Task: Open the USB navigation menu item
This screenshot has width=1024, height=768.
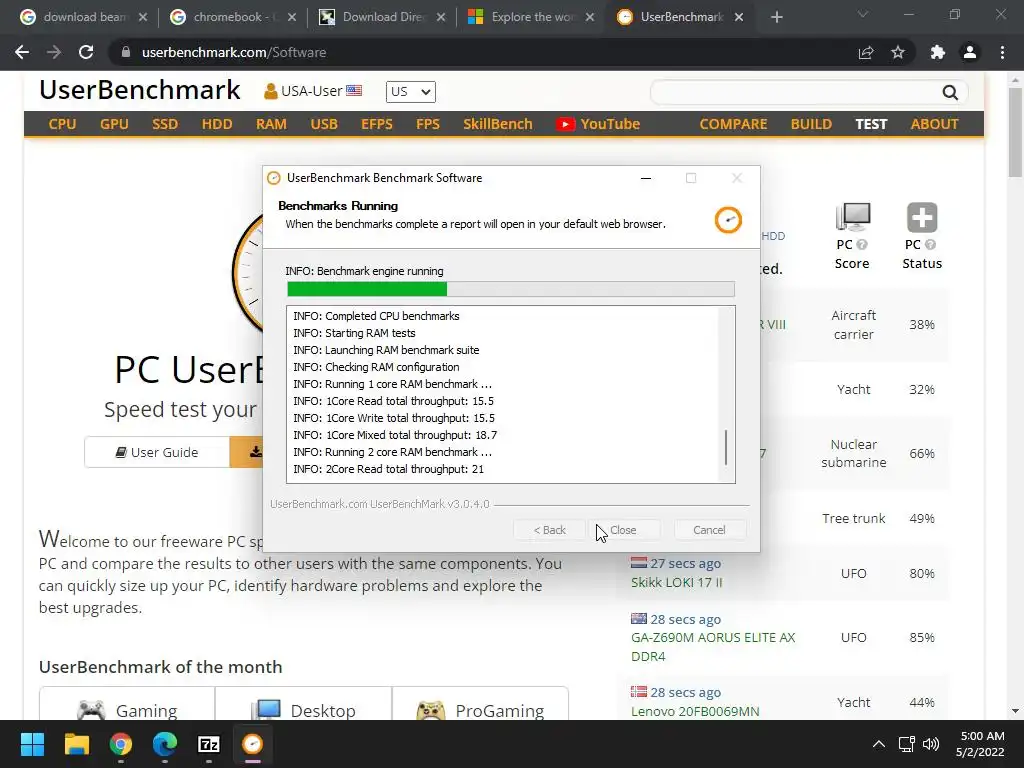Action: [324, 124]
